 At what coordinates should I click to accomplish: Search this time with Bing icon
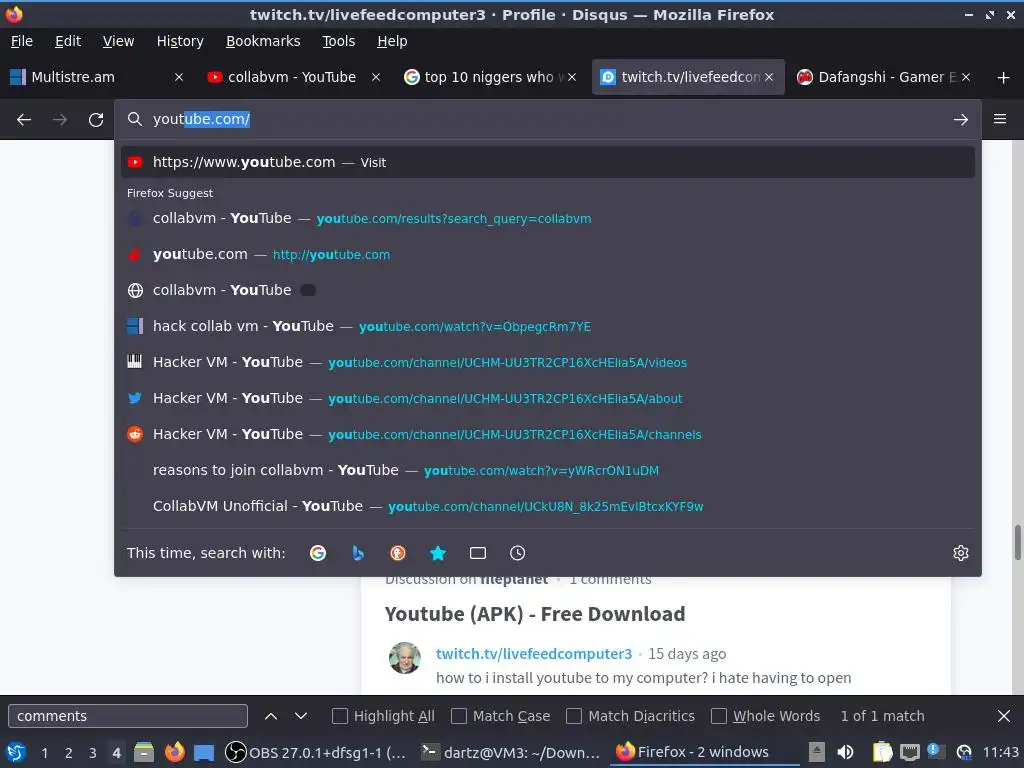(x=358, y=553)
